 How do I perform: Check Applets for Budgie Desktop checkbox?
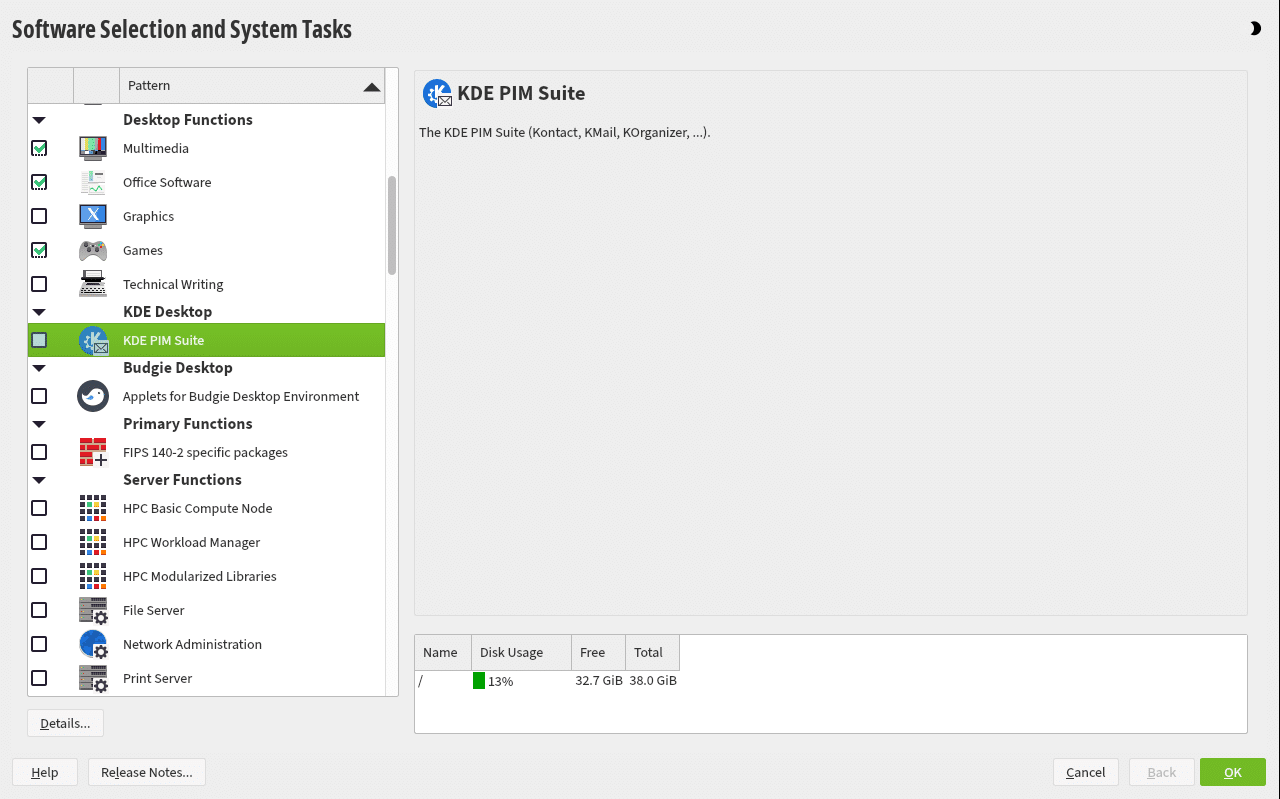click(x=39, y=396)
